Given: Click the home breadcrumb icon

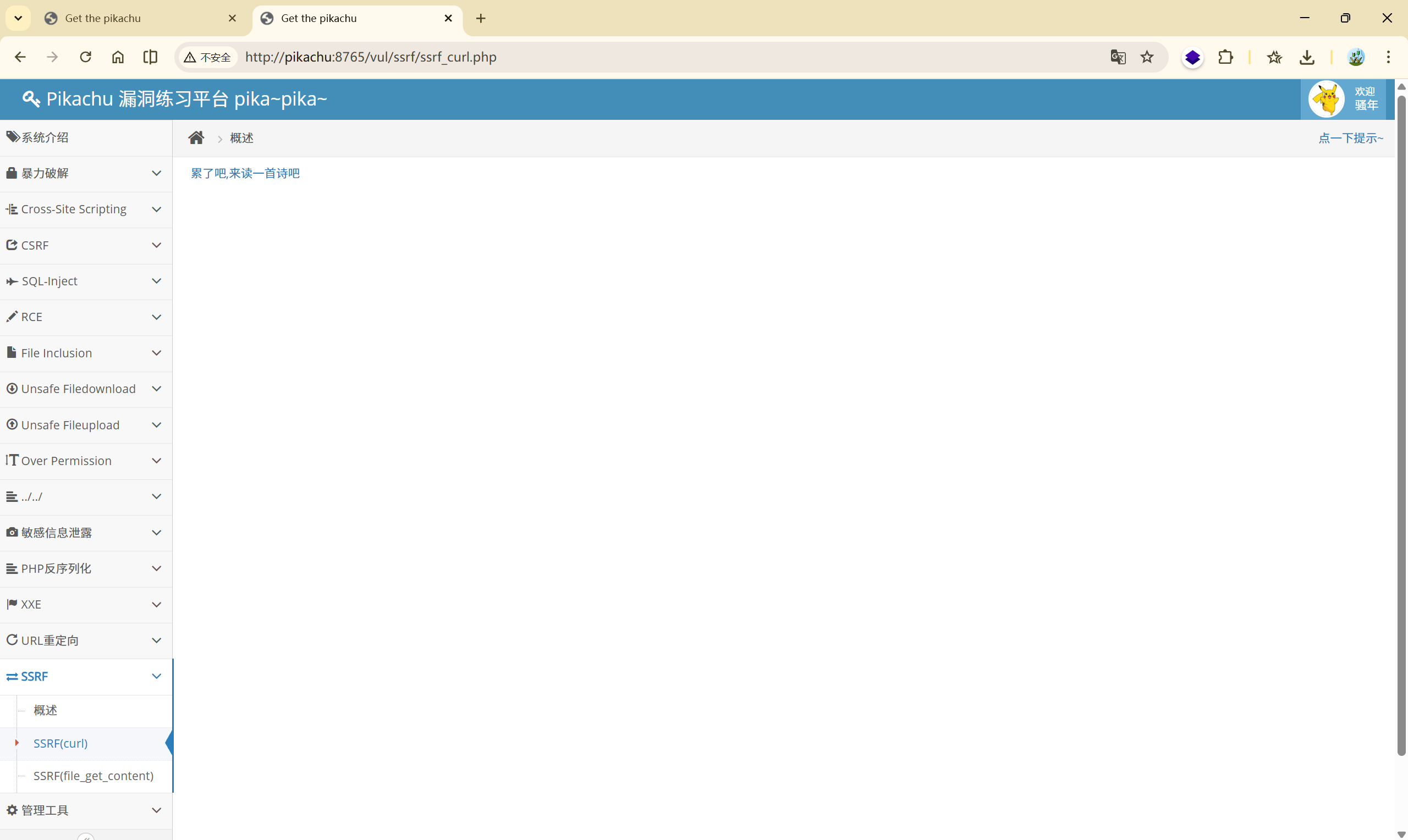Looking at the screenshot, I should tap(196, 137).
